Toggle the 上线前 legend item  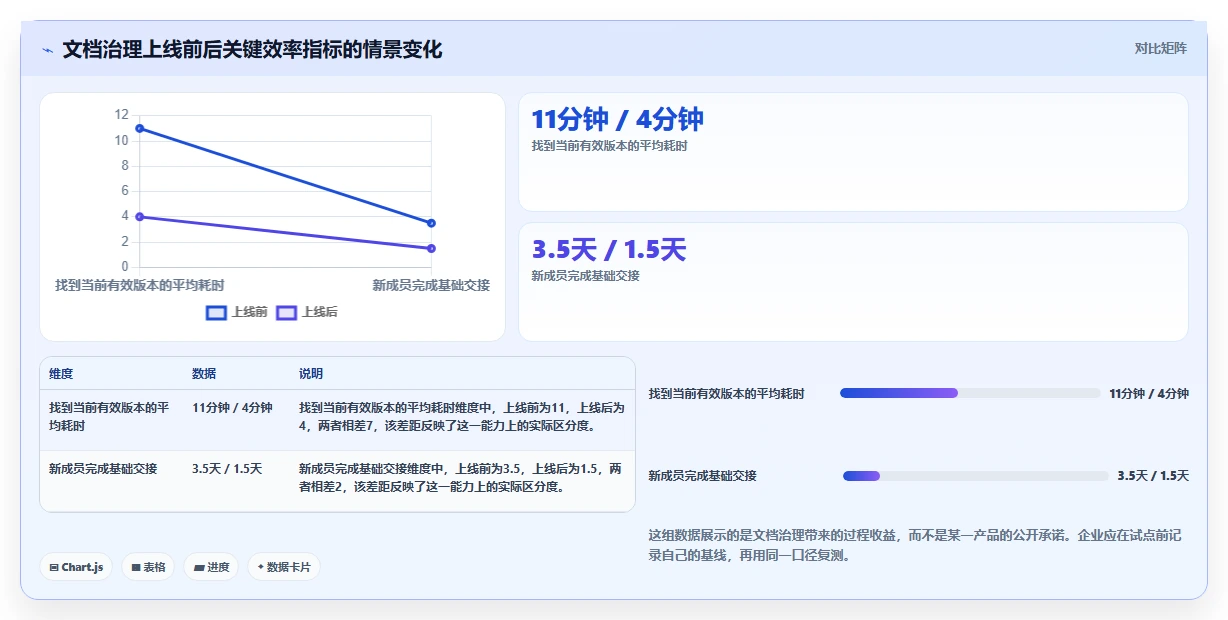click(237, 312)
